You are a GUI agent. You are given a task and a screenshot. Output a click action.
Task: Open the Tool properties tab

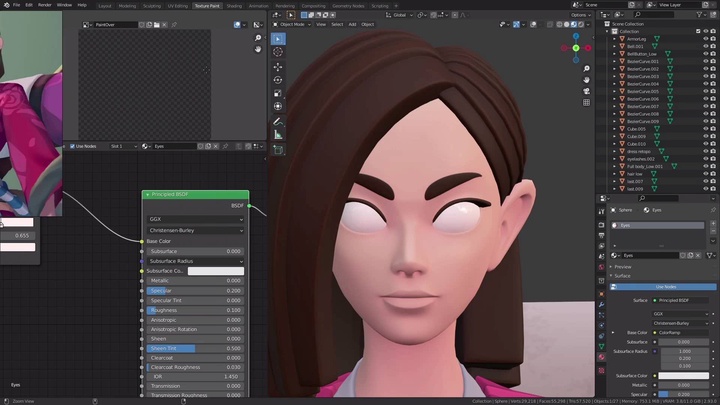(602, 212)
